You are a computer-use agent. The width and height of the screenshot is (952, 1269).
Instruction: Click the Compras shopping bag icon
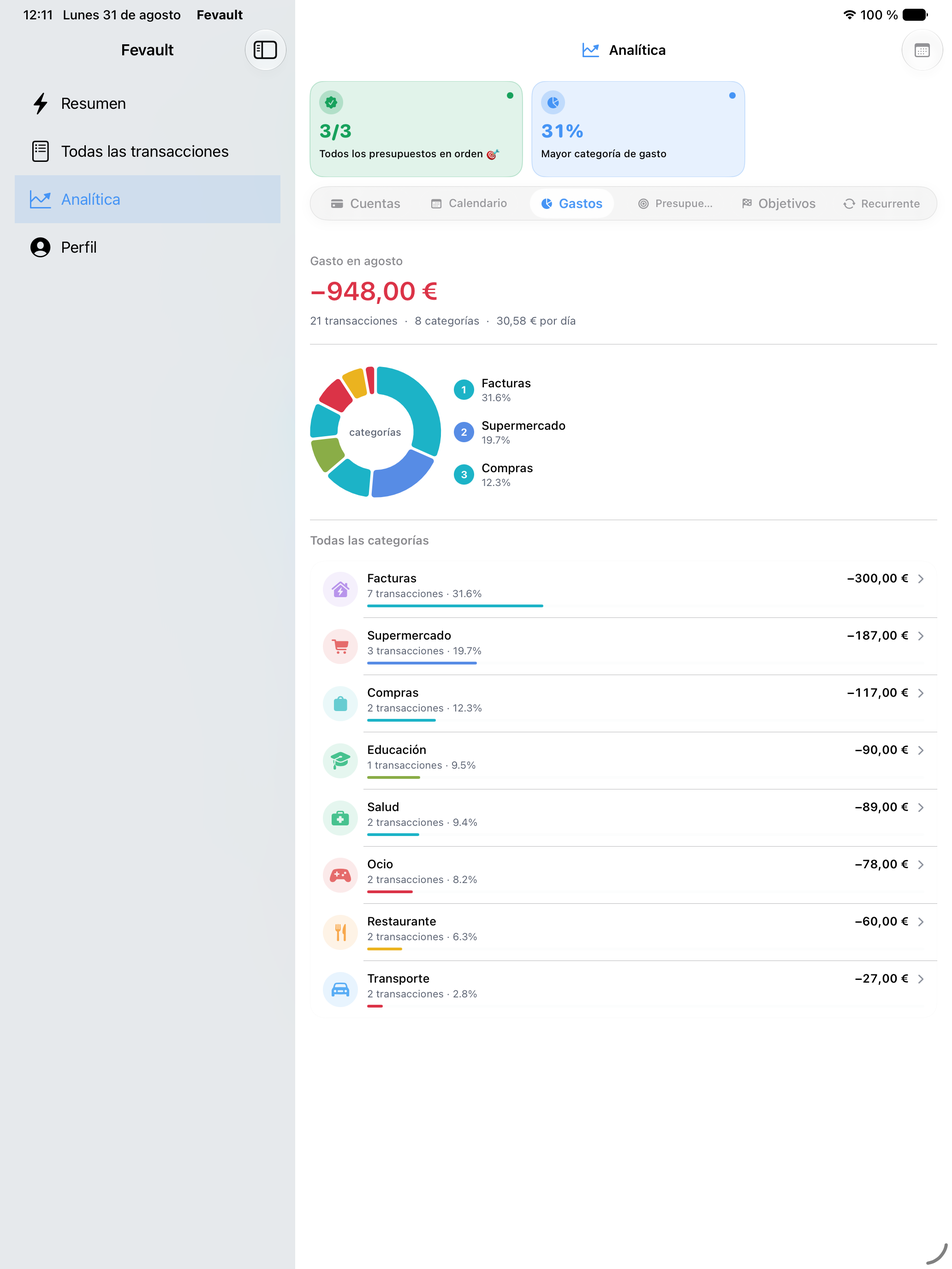pos(340,703)
